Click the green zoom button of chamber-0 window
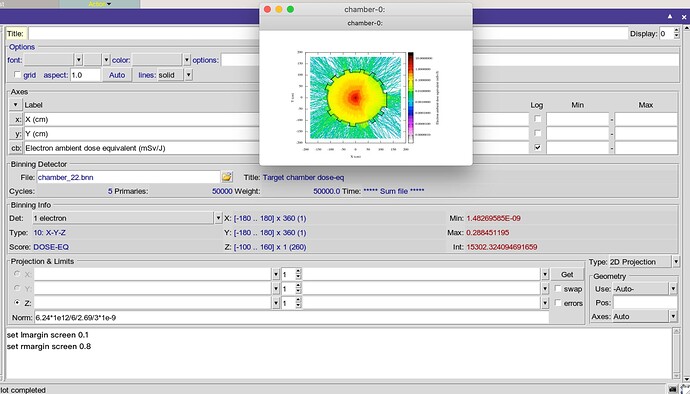This screenshot has width=690, height=394. pos(290,9)
